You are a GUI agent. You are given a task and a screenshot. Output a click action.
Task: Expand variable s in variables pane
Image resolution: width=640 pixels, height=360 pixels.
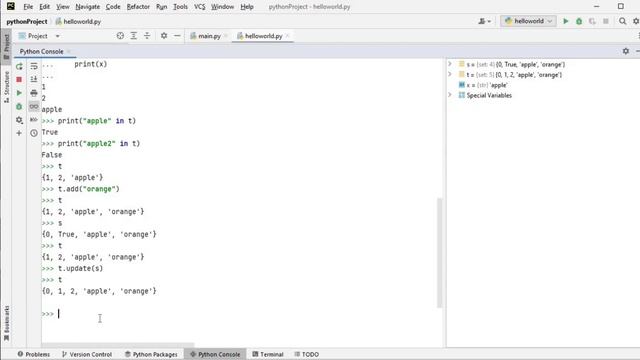pyautogui.click(x=450, y=64)
